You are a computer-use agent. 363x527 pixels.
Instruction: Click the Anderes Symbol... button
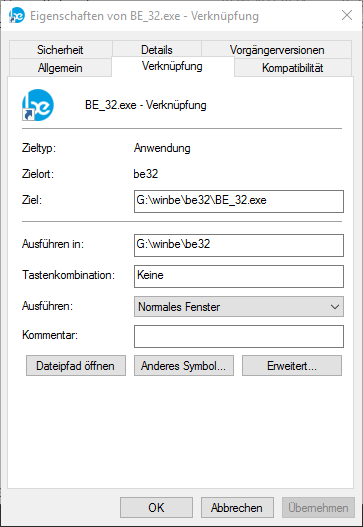tap(184, 366)
